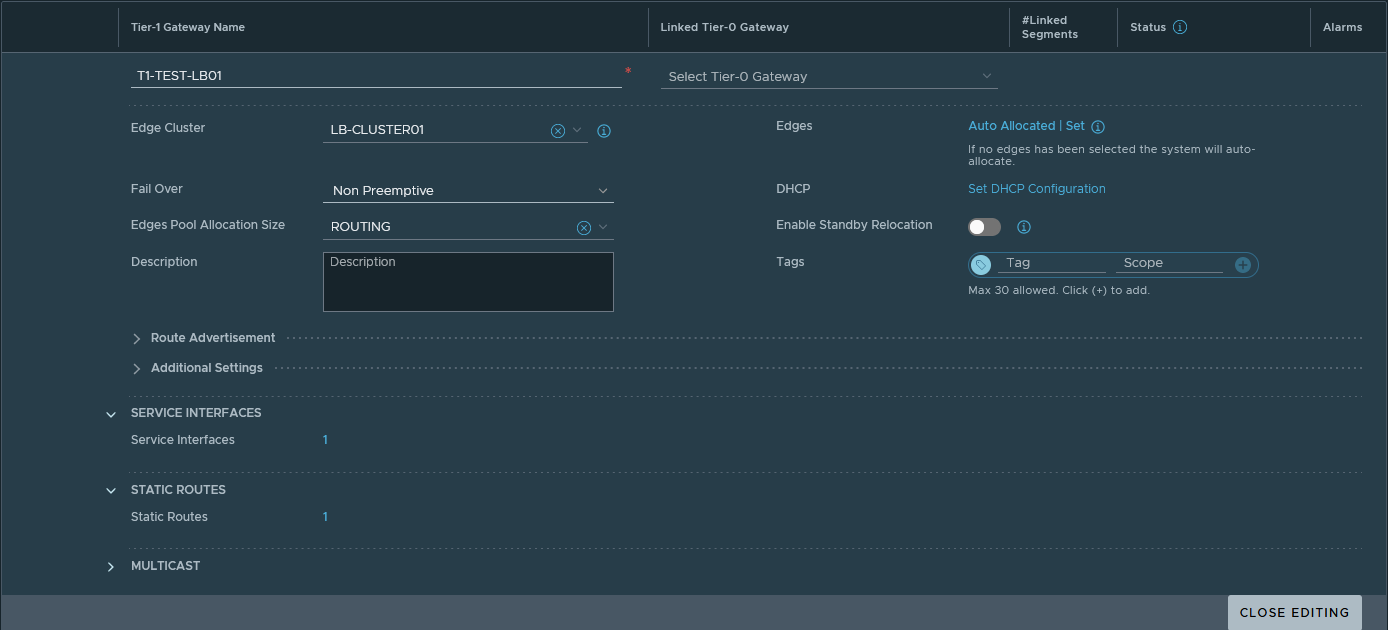The image size is (1388, 630).
Task: Open the Service Interfaces count link
Action: pos(325,440)
